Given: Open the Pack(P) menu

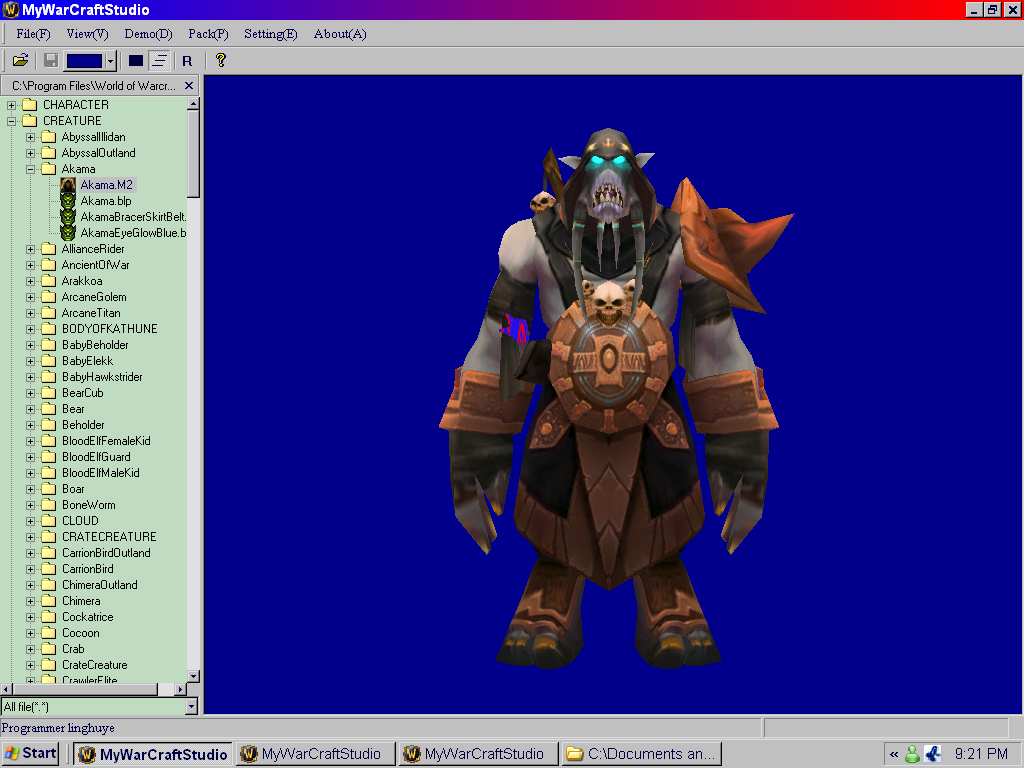Looking at the screenshot, I should point(208,34).
